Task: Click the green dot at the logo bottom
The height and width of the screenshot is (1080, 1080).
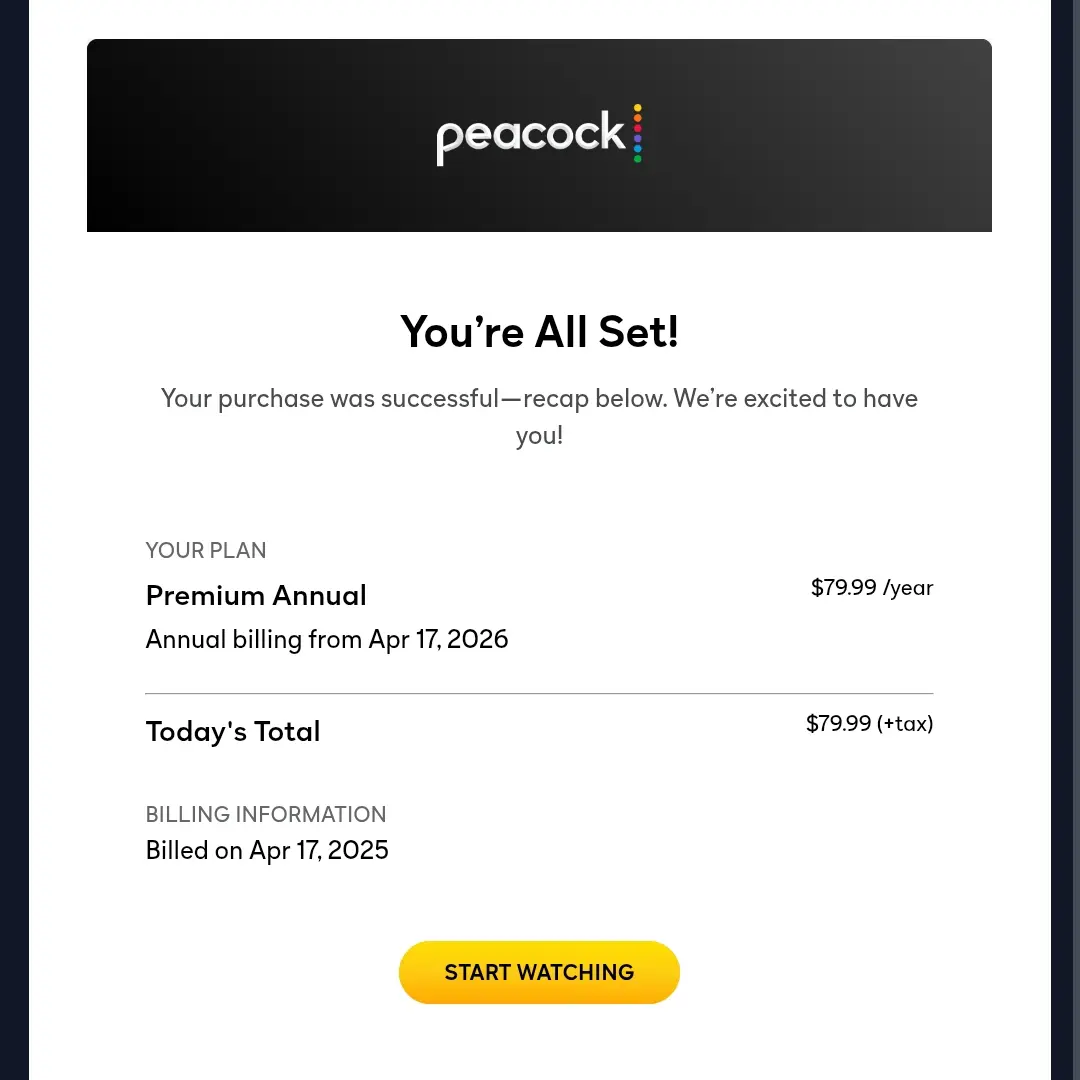Action: point(638,159)
